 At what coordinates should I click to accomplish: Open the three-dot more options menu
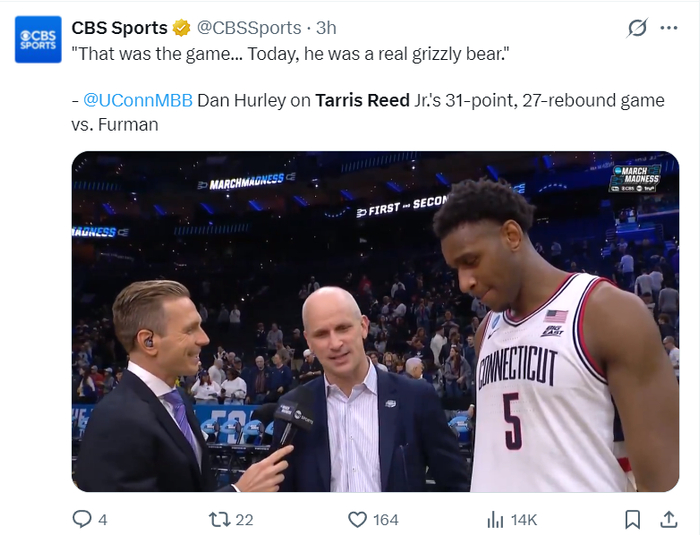(x=669, y=28)
